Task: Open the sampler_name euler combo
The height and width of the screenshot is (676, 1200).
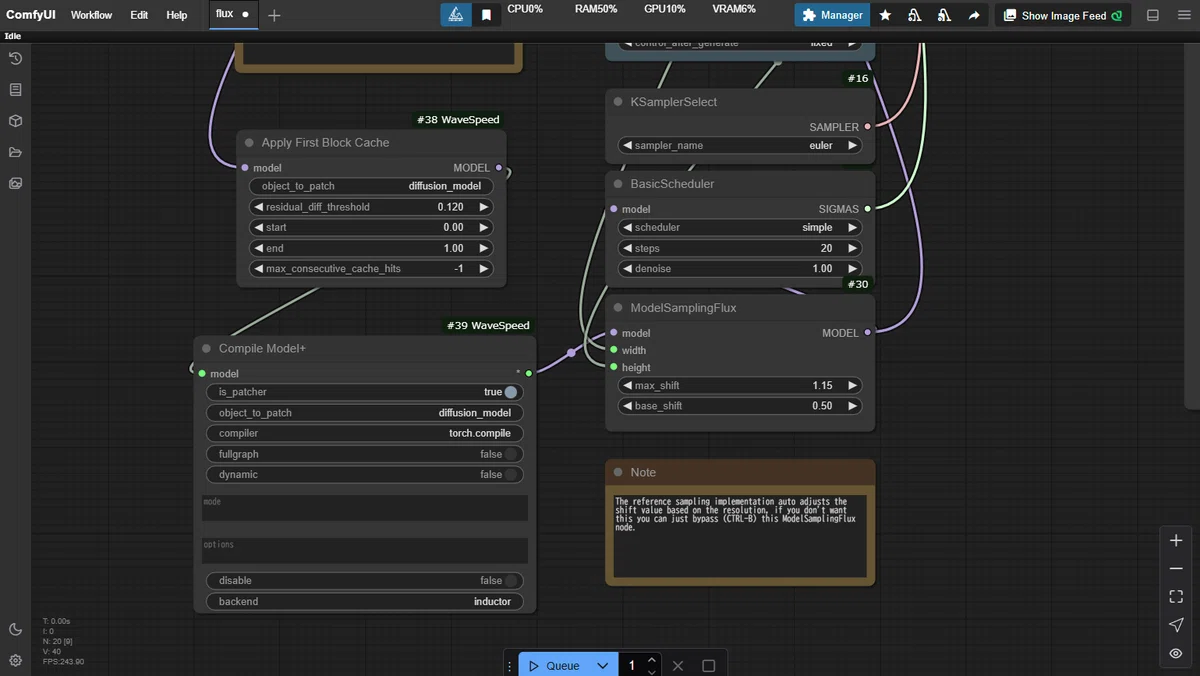Action: (740, 145)
